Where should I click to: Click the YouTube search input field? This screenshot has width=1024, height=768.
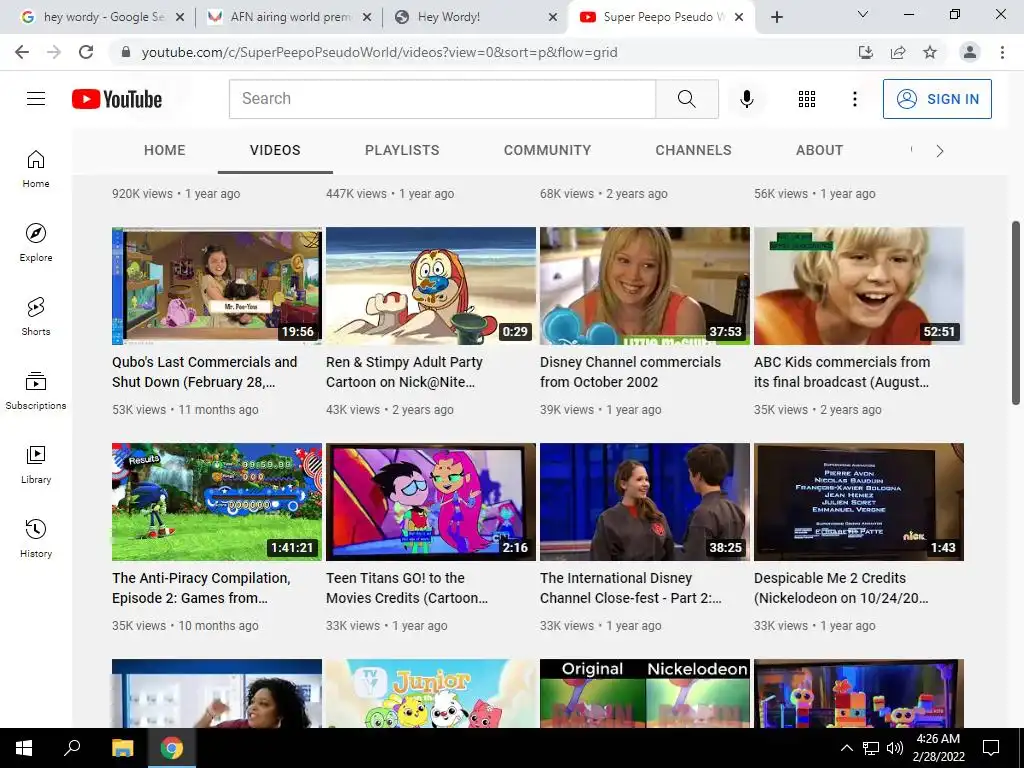(x=442, y=99)
